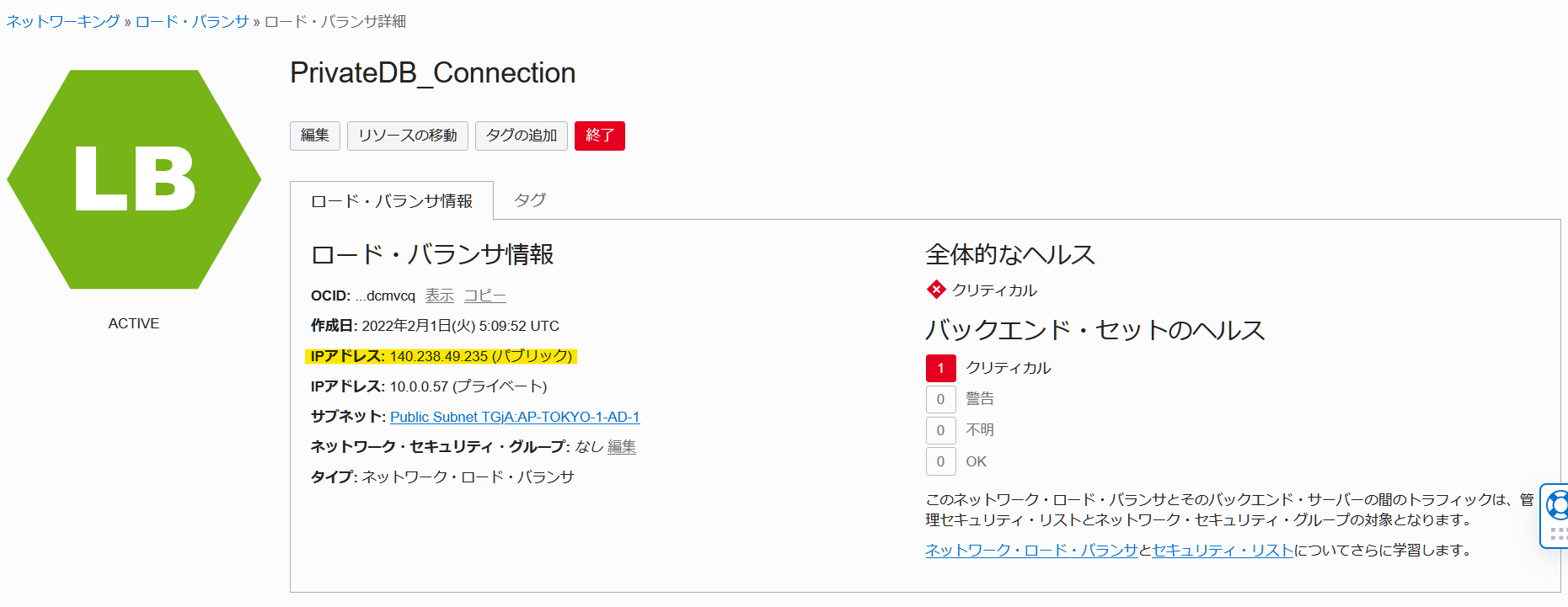
Task: Click the 編集 edit button
Action: coord(315,136)
